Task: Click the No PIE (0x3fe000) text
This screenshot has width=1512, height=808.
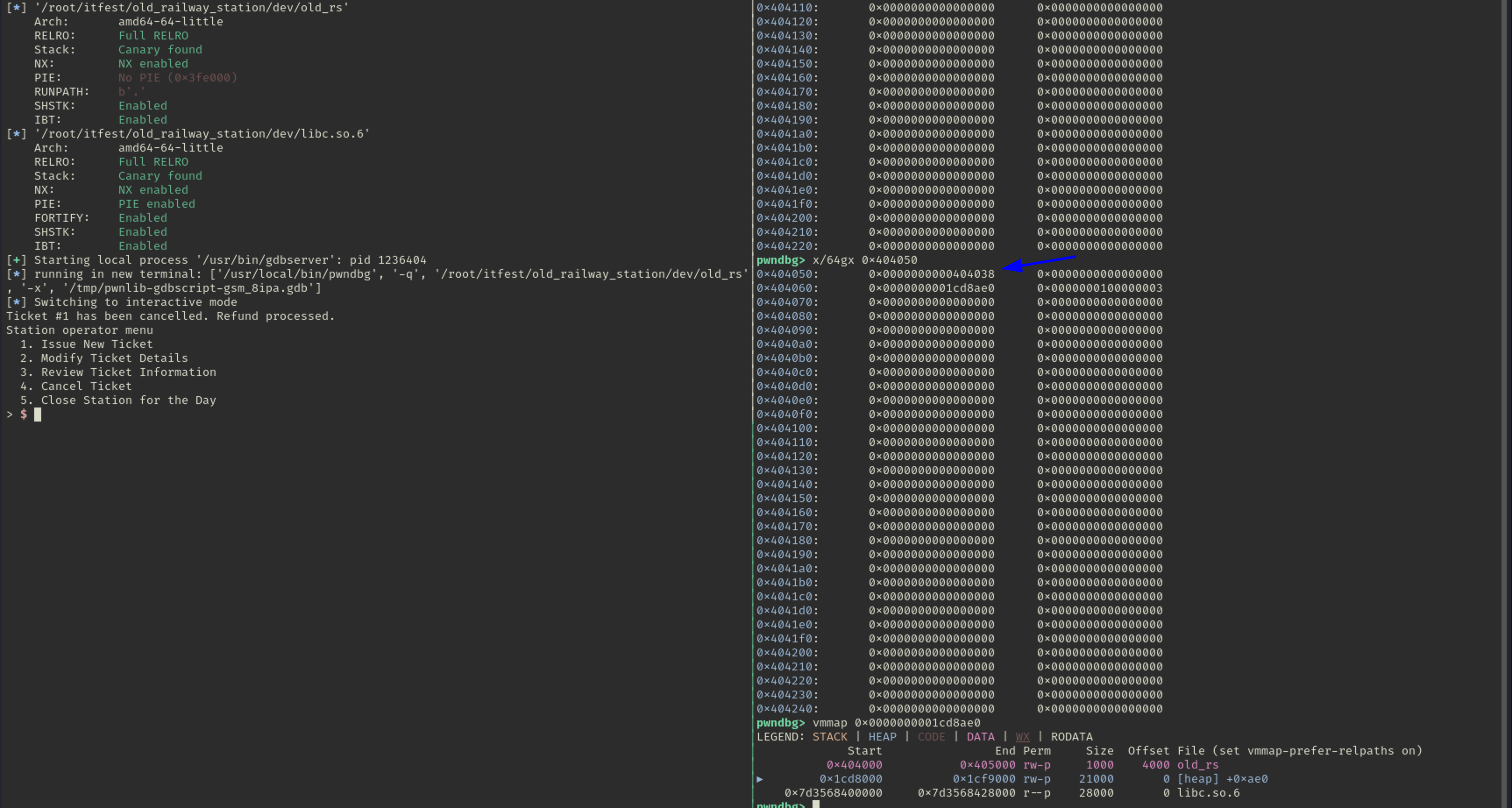Action: pyautogui.click(x=178, y=78)
